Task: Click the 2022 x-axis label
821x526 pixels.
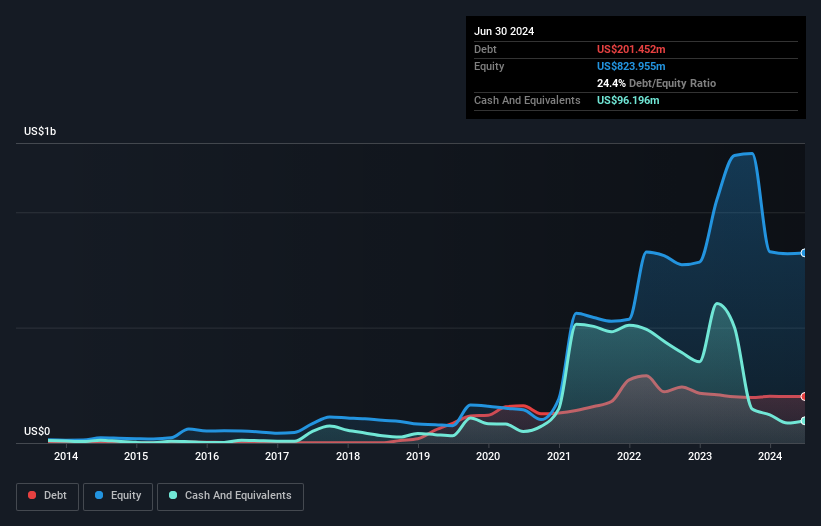Action: point(629,456)
